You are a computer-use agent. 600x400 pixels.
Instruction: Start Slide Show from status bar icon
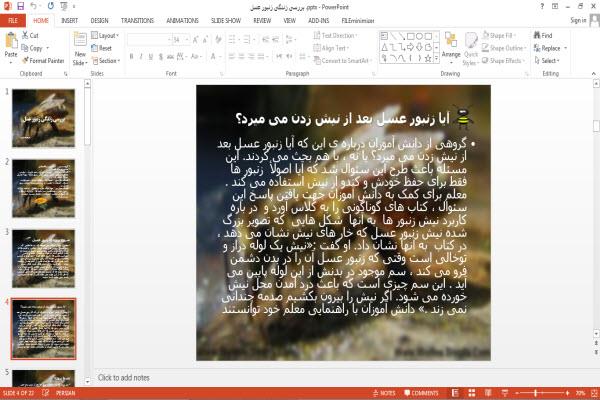[x=505, y=393]
